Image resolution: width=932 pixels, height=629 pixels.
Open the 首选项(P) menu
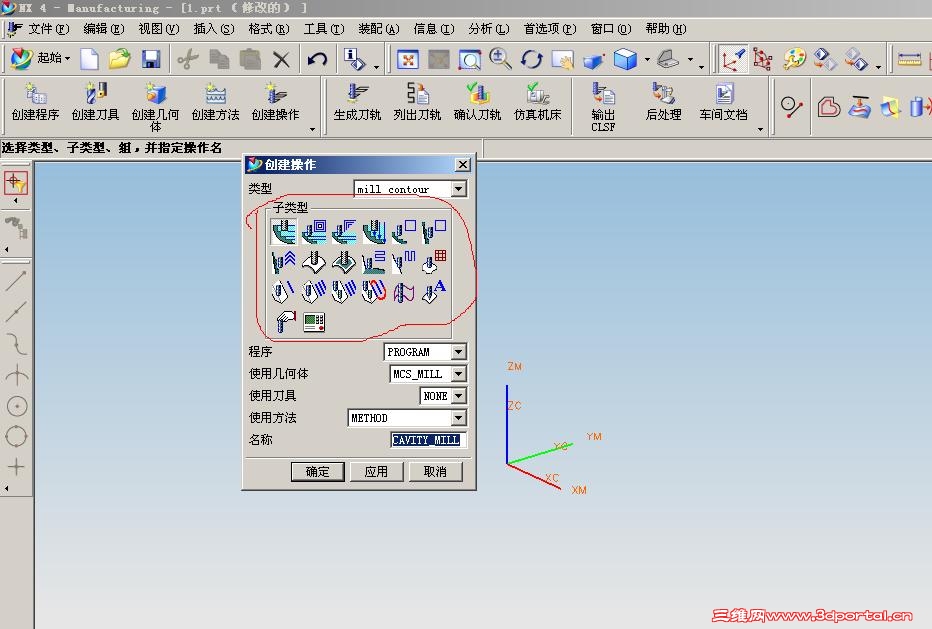(x=549, y=29)
